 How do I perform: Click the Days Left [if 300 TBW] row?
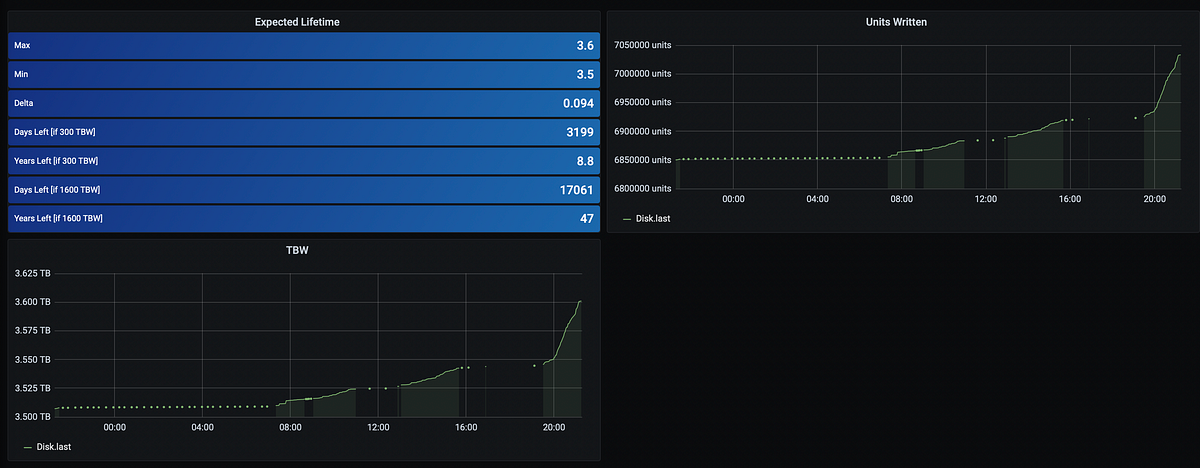click(x=304, y=132)
